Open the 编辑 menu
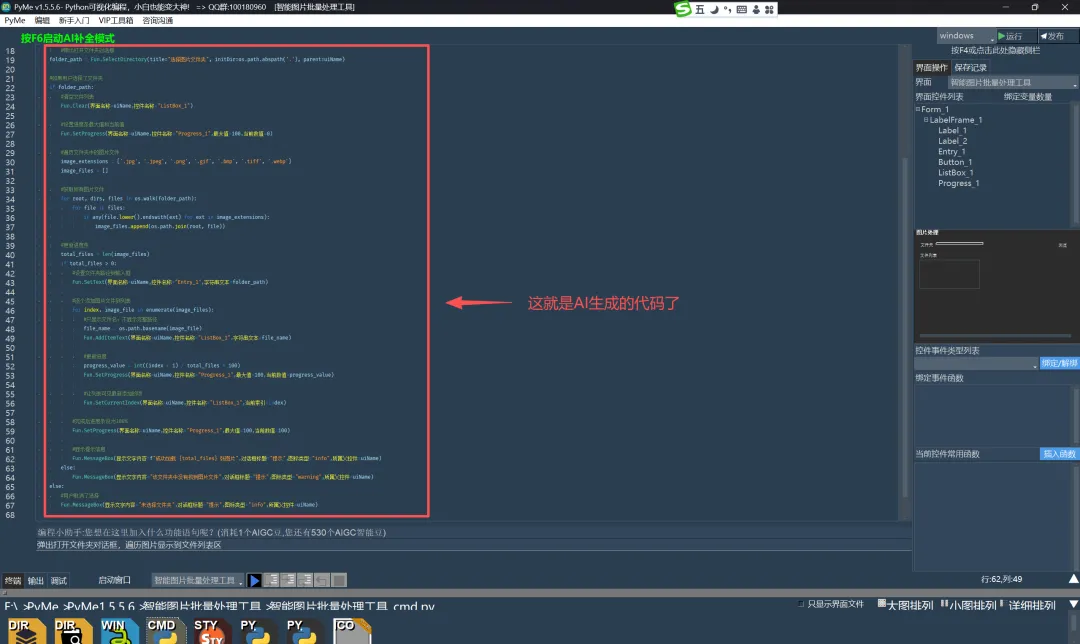 [x=42, y=21]
